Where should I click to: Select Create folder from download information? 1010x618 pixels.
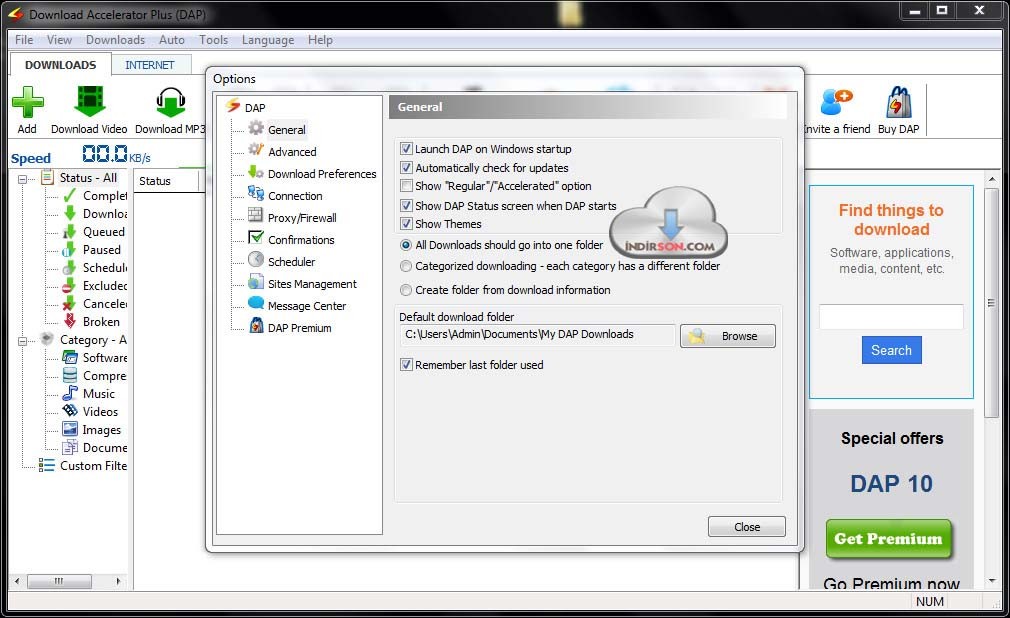point(406,290)
